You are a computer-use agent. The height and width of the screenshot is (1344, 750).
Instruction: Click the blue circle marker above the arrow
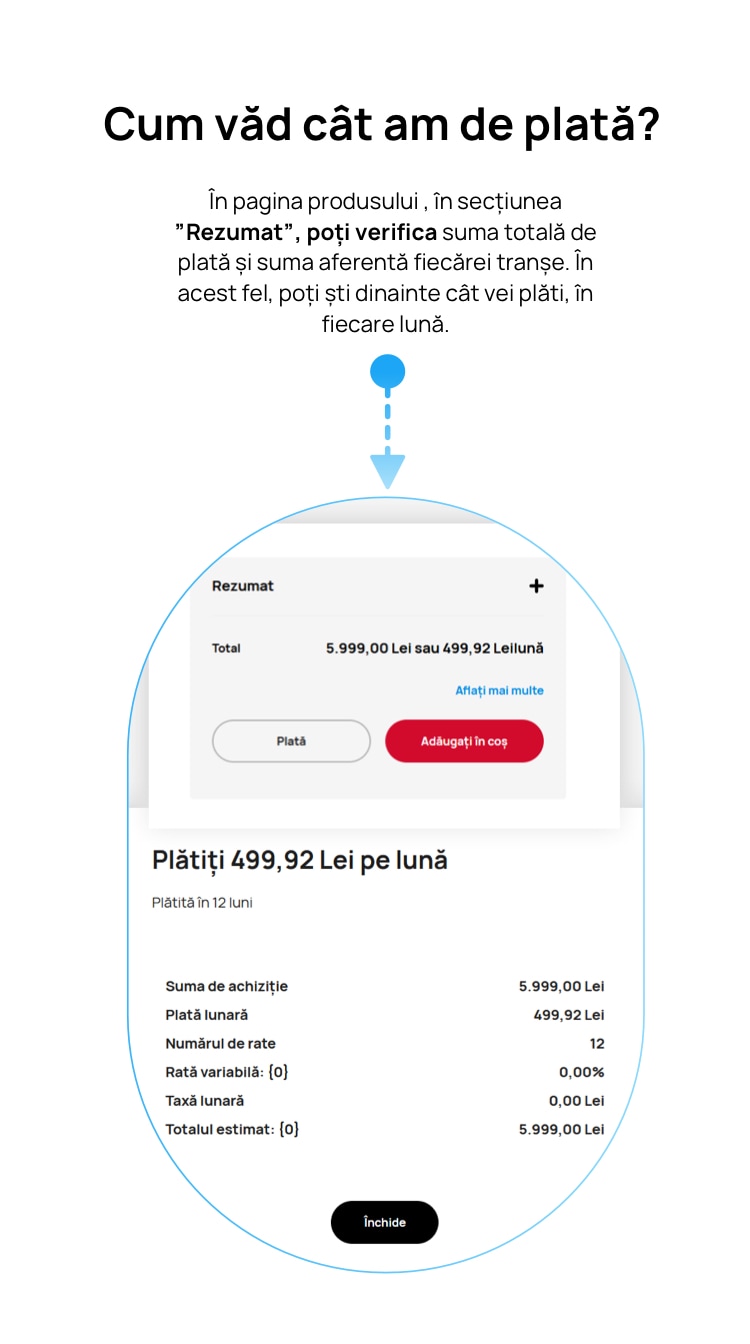(388, 372)
